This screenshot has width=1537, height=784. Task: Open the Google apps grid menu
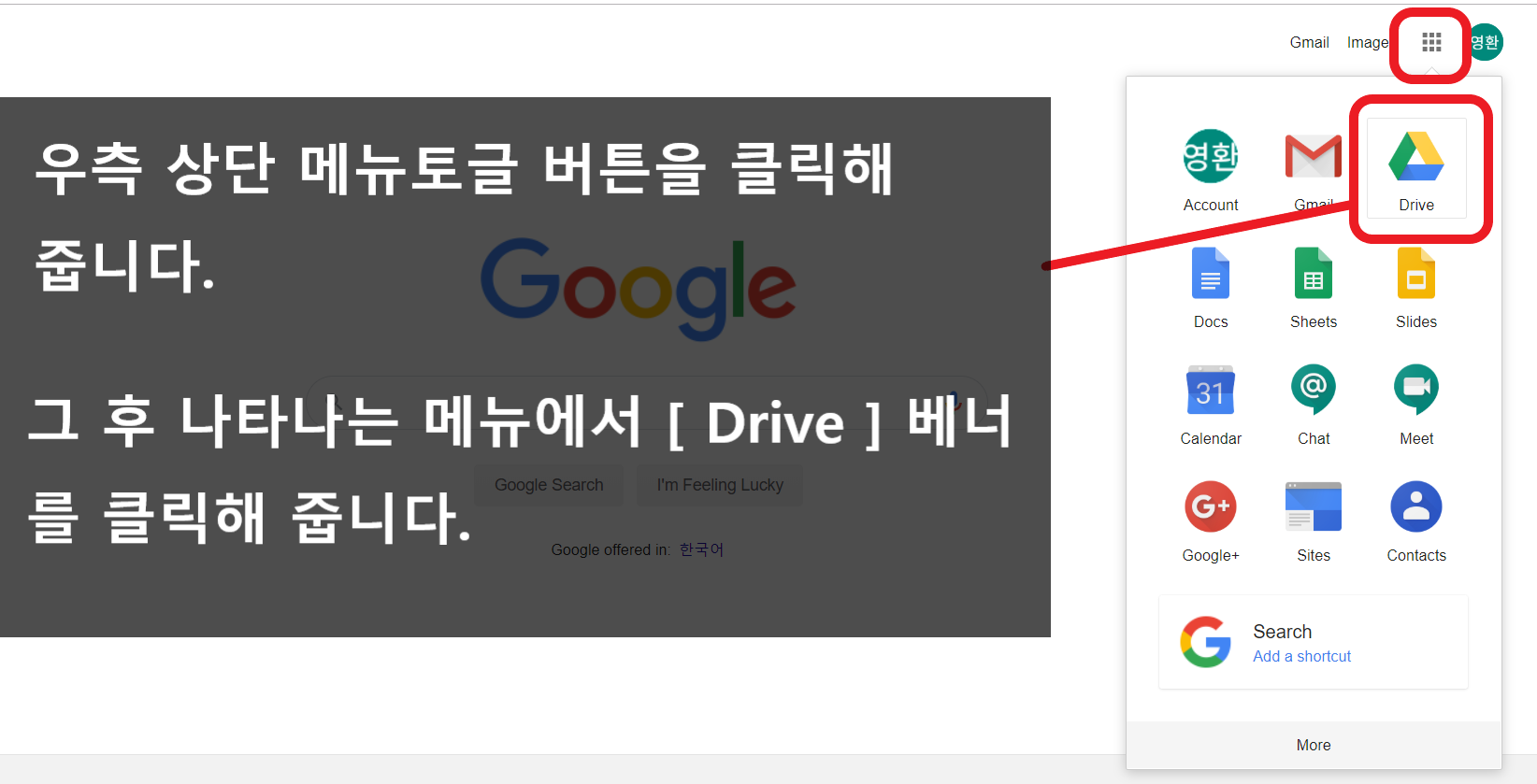(1431, 42)
